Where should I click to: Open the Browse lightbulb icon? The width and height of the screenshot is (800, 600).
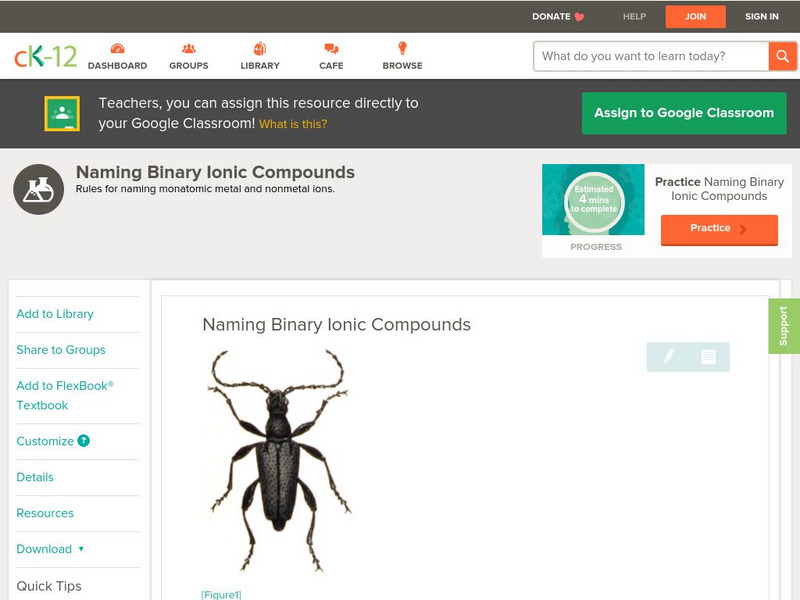402,48
